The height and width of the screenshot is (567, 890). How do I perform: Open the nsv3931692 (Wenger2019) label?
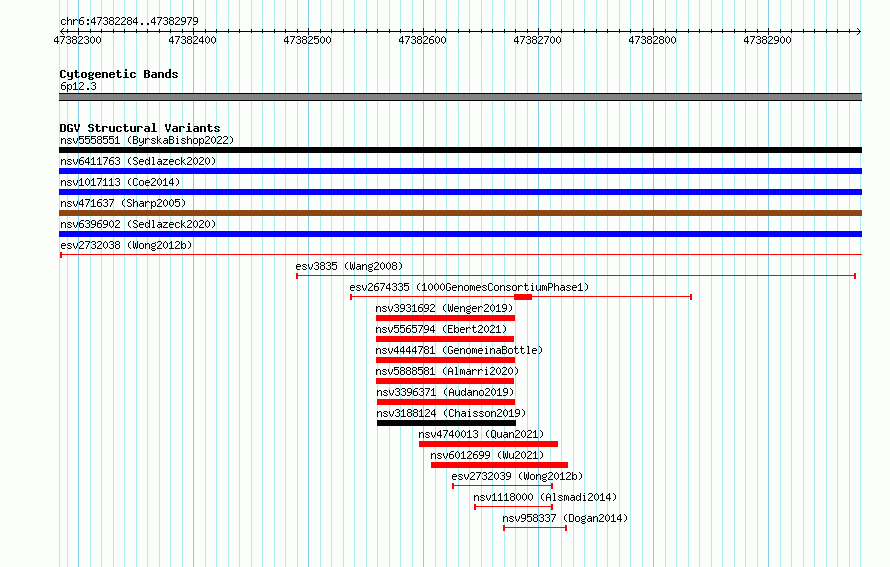tap(444, 308)
